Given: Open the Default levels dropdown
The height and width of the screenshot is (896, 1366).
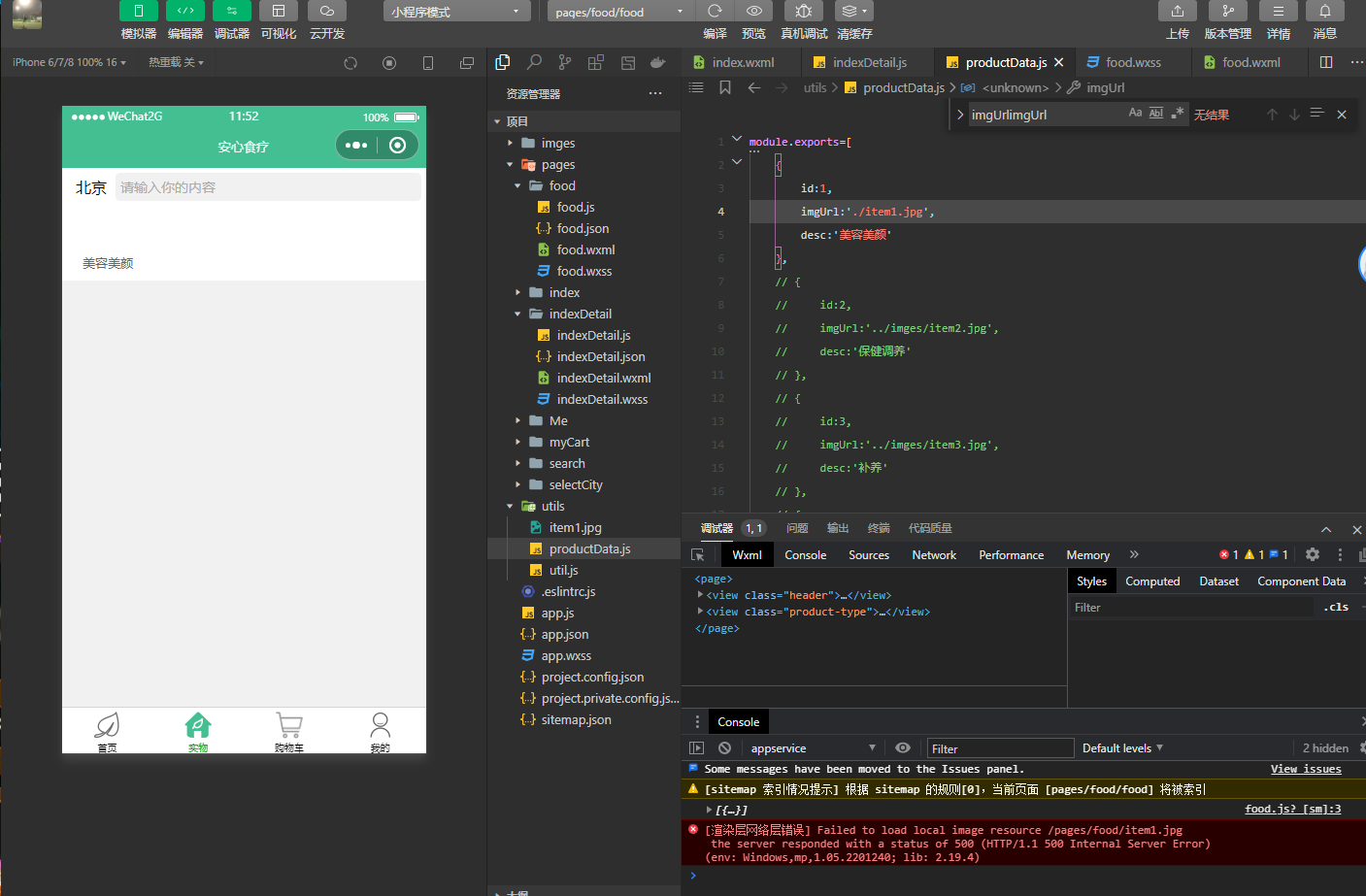Looking at the screenshot, I should [x=1122, y=748].
